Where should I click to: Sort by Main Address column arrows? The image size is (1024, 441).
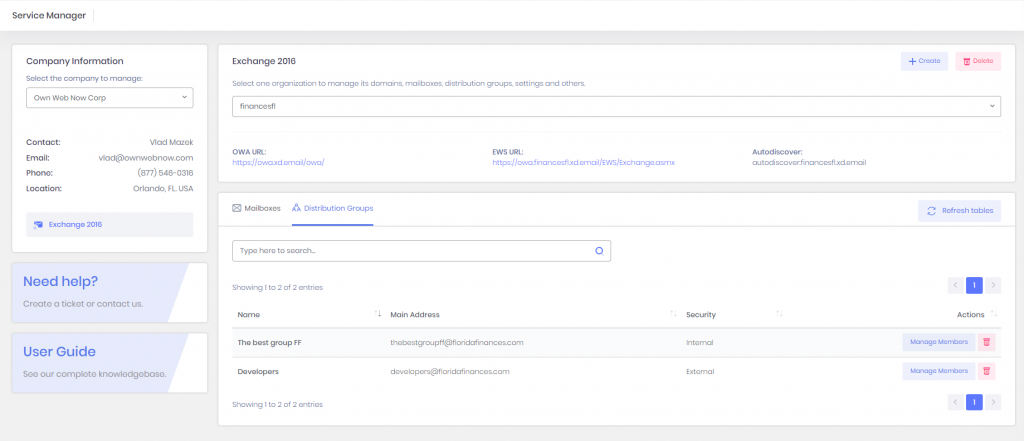pos(673,314)
